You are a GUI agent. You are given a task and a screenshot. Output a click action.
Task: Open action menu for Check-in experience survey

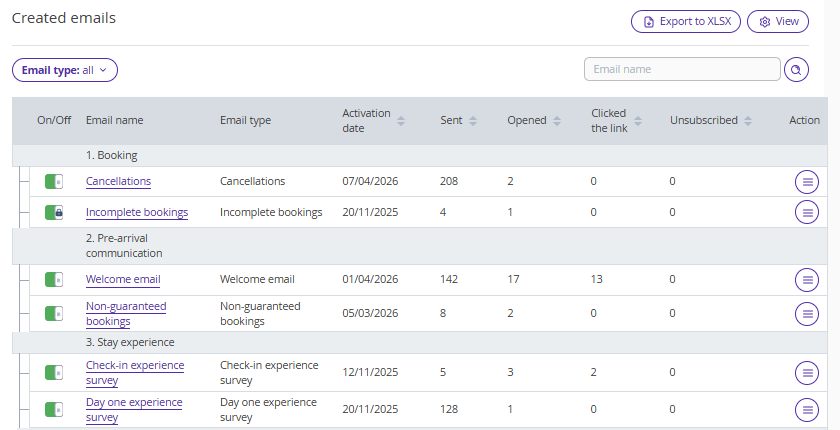pos(806,373)
